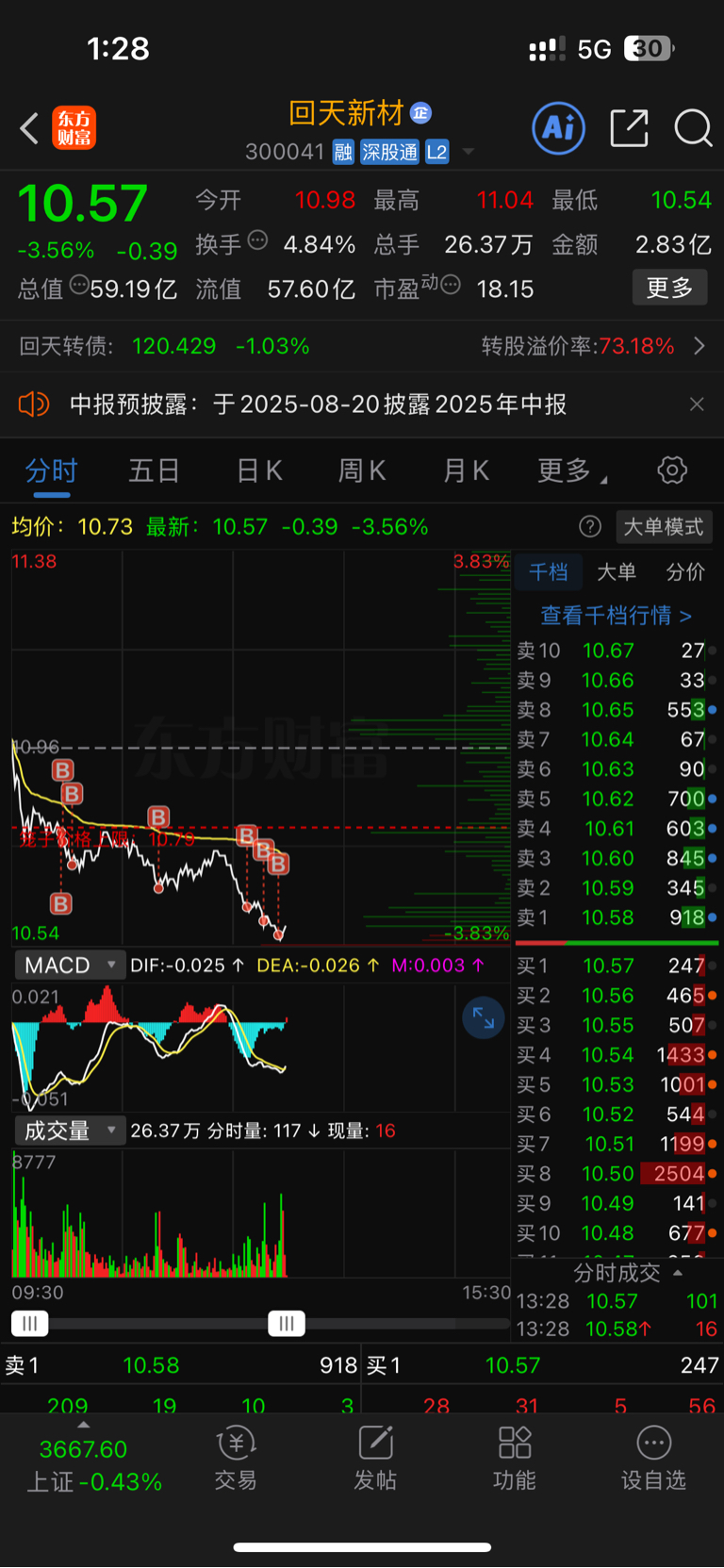Switch to the 周K tab
Viewport: 724px width, 1568px height.
pyautogui.click(x=362, y=470)
